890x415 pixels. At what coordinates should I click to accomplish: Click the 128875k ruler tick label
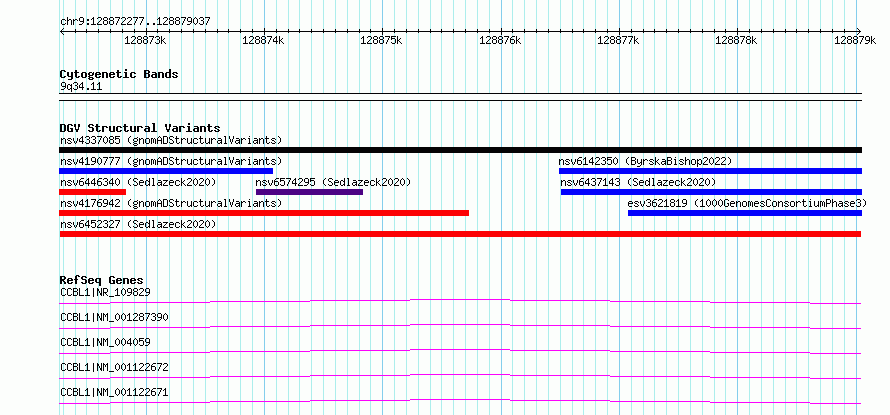click(381, 40)
